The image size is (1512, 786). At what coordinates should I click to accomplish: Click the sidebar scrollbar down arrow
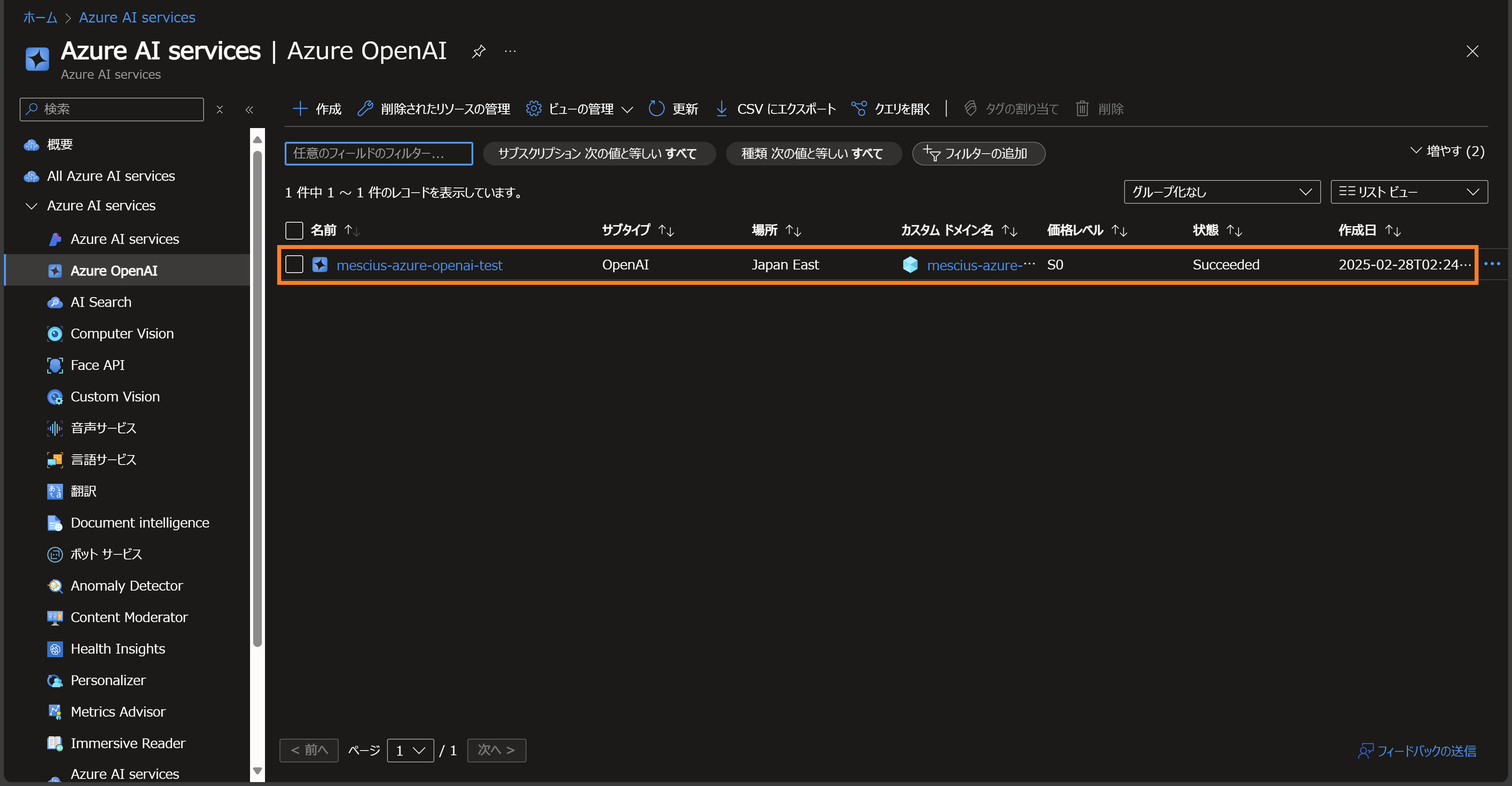coord(257,771)
